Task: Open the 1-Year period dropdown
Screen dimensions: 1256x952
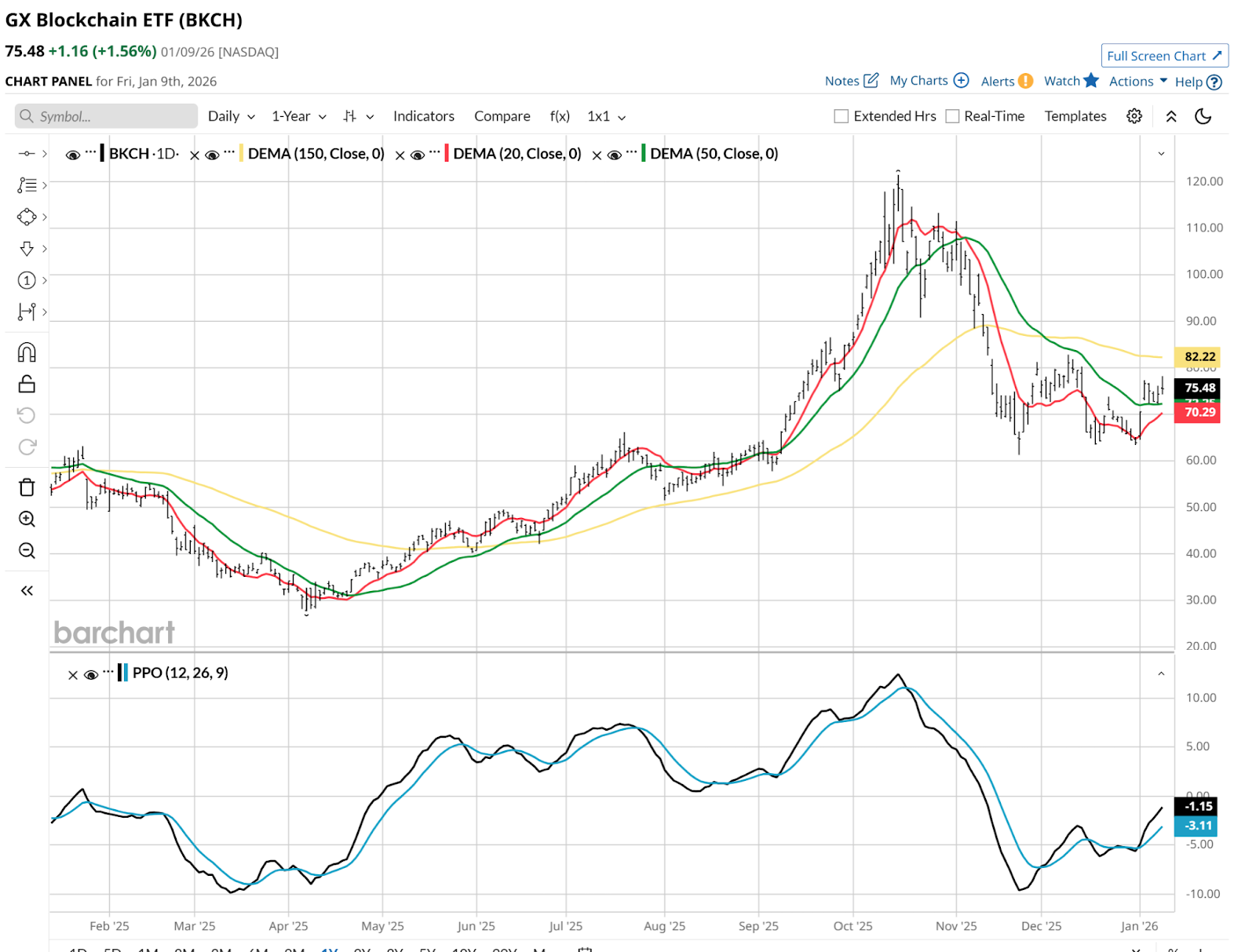Action: [298, 116]
